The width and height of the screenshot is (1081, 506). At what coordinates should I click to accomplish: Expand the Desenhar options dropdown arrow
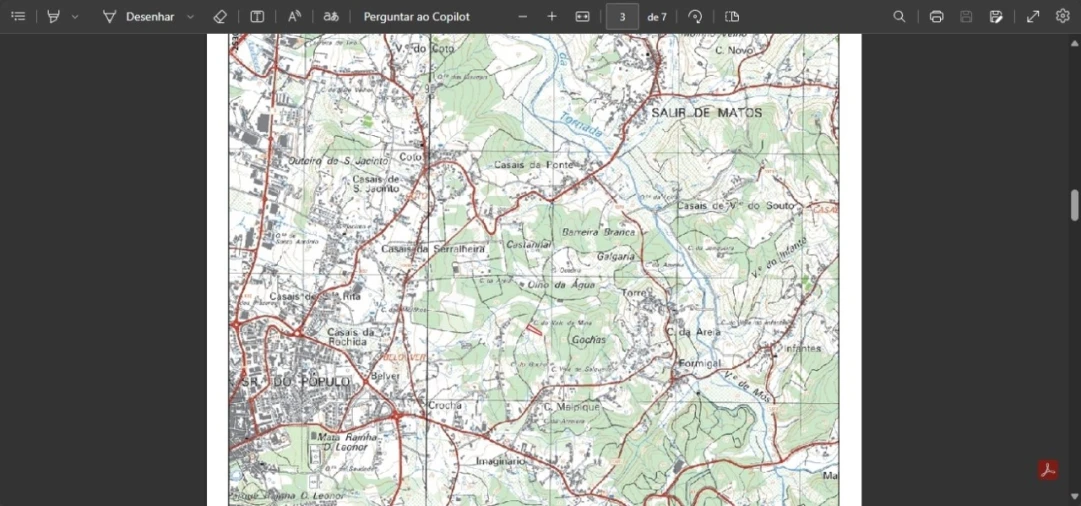(190, 17)
